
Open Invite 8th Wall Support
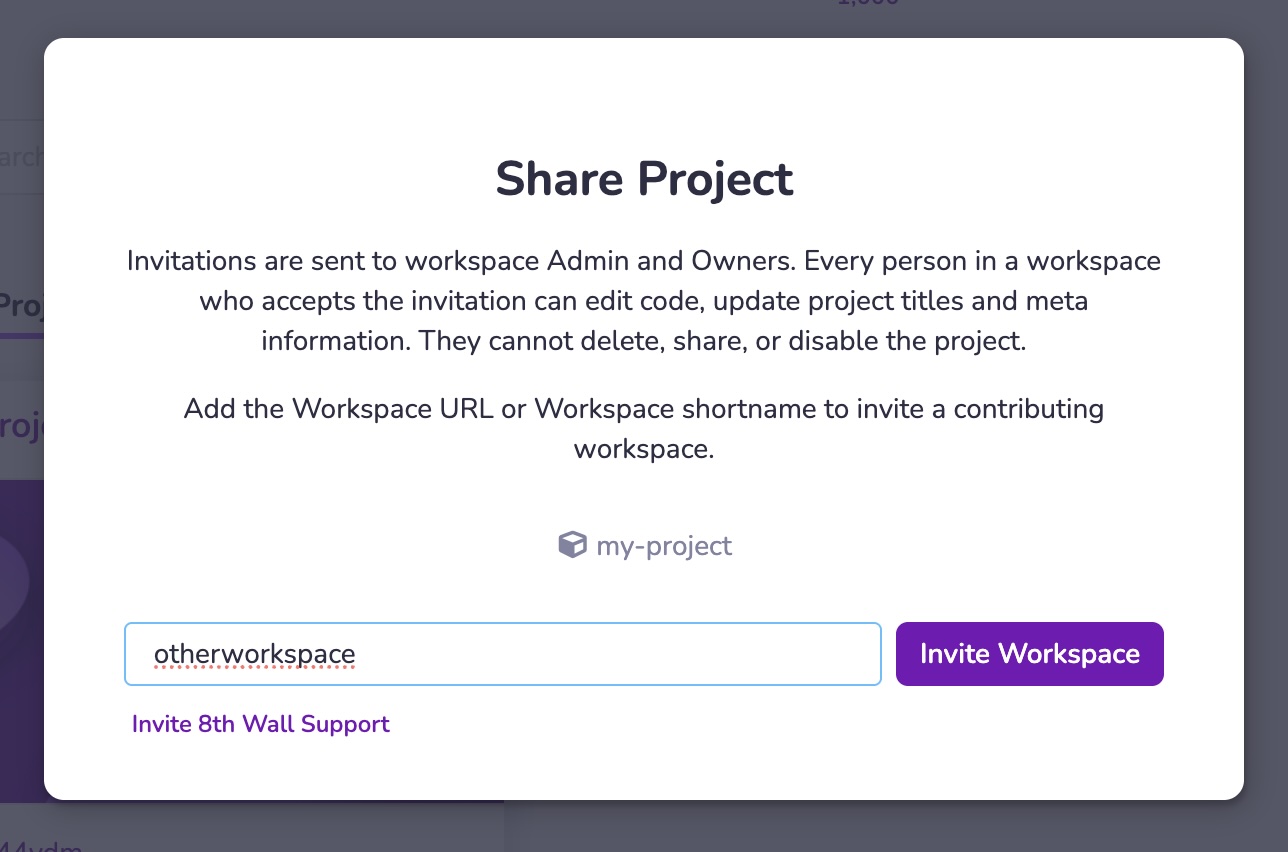coord(261,724)
